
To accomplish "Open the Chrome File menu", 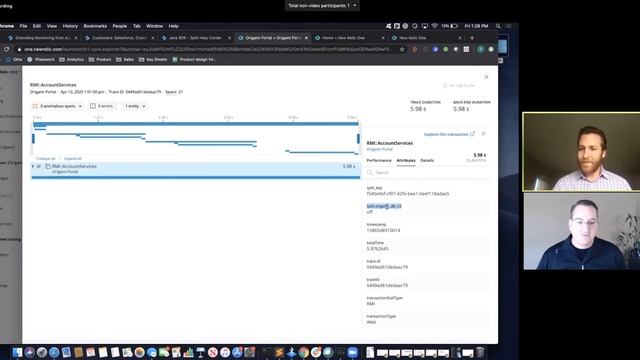I will point(23,26).
